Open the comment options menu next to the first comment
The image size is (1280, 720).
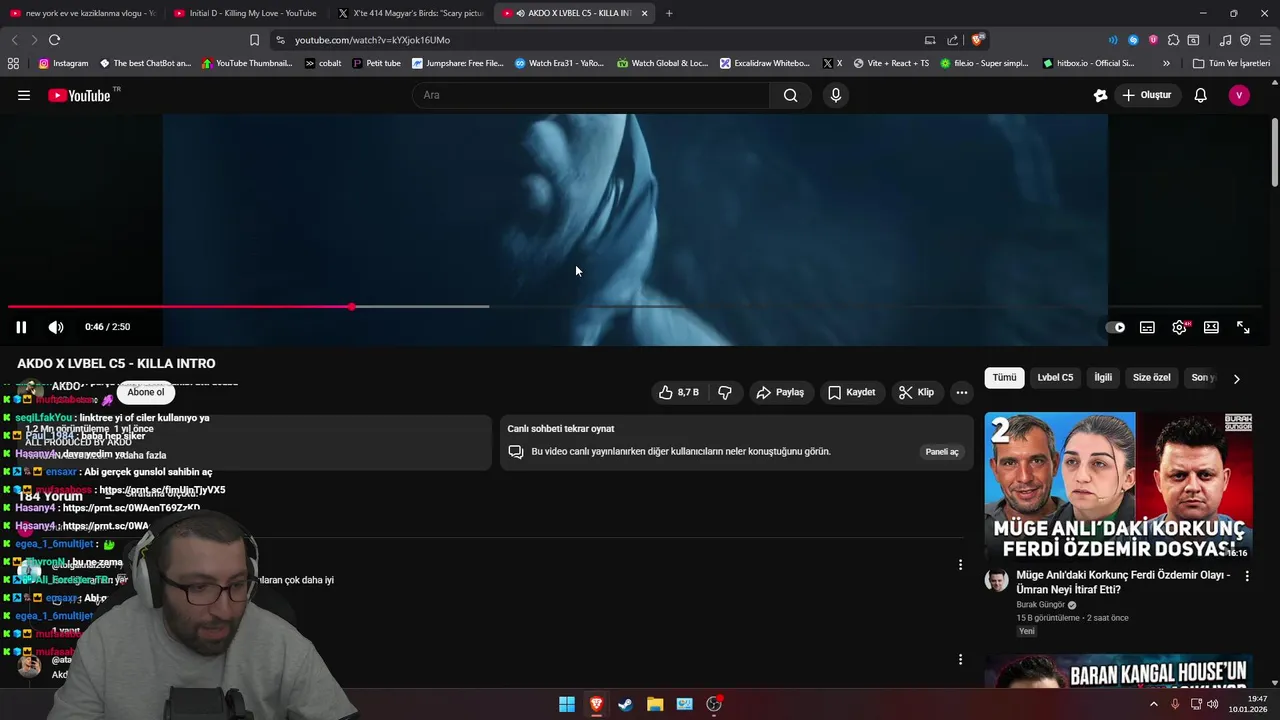coord(960,565)
